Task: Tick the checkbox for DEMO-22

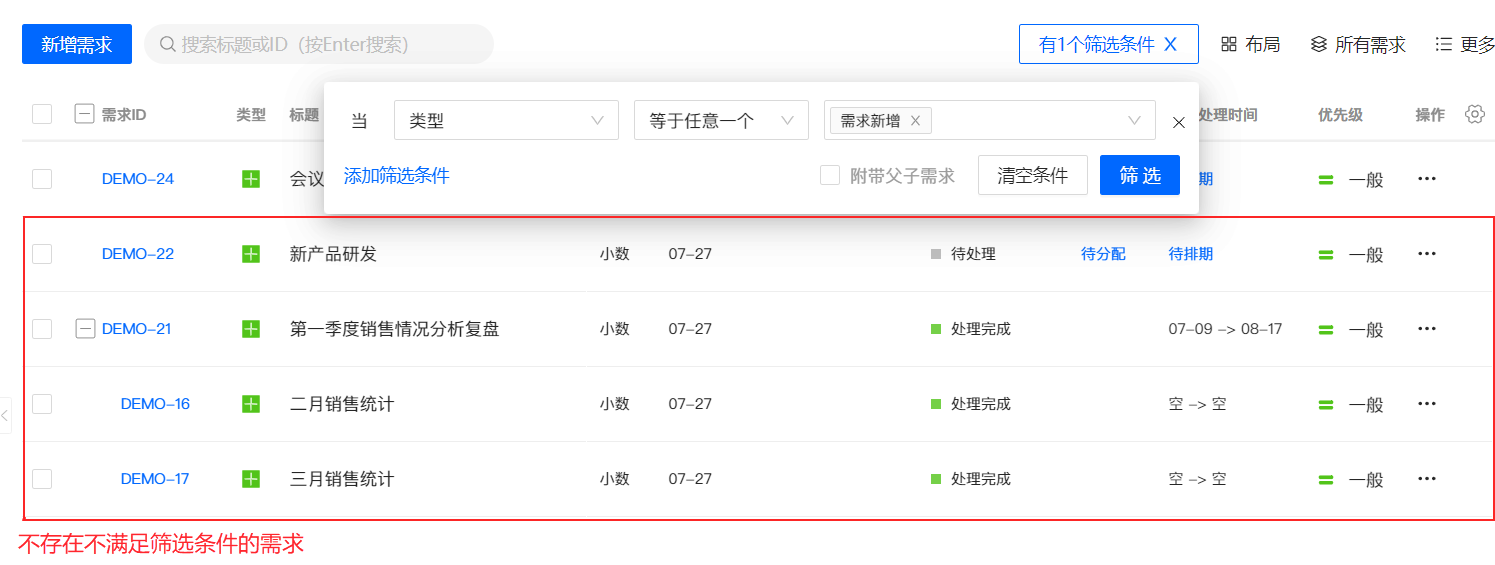Action: pyautogui.click(x=42, y=254)
